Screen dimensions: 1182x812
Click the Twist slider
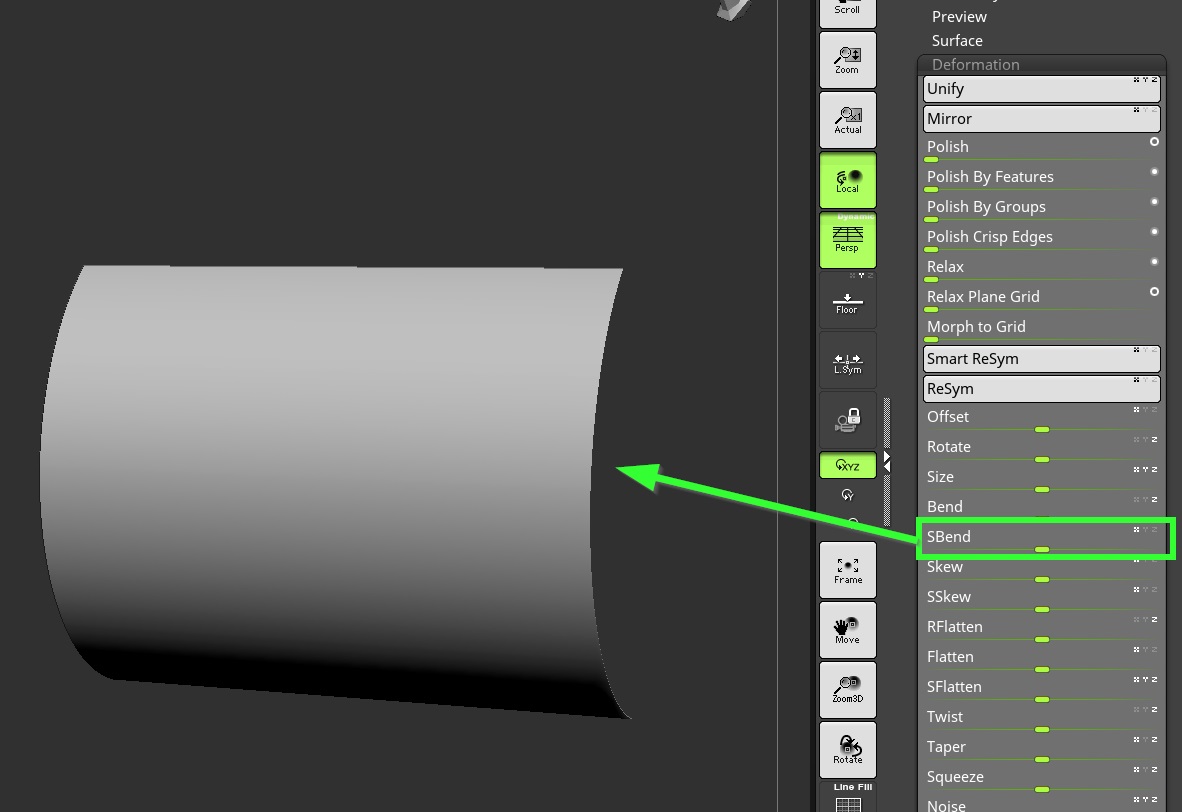pyautogui.click(x=1042, y=719)
